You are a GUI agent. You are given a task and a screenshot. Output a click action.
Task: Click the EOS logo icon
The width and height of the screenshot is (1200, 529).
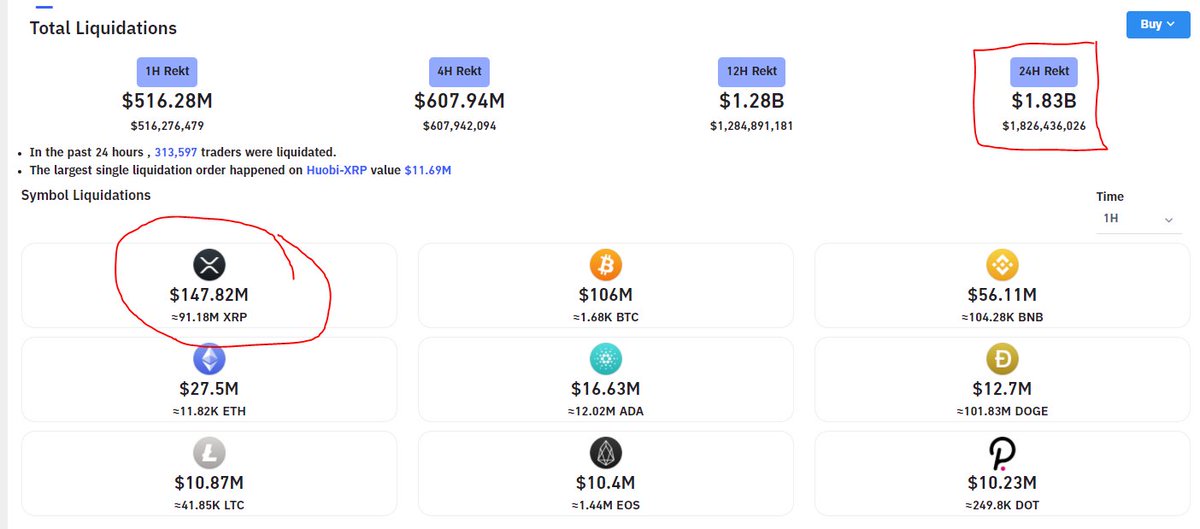(606, 453)
